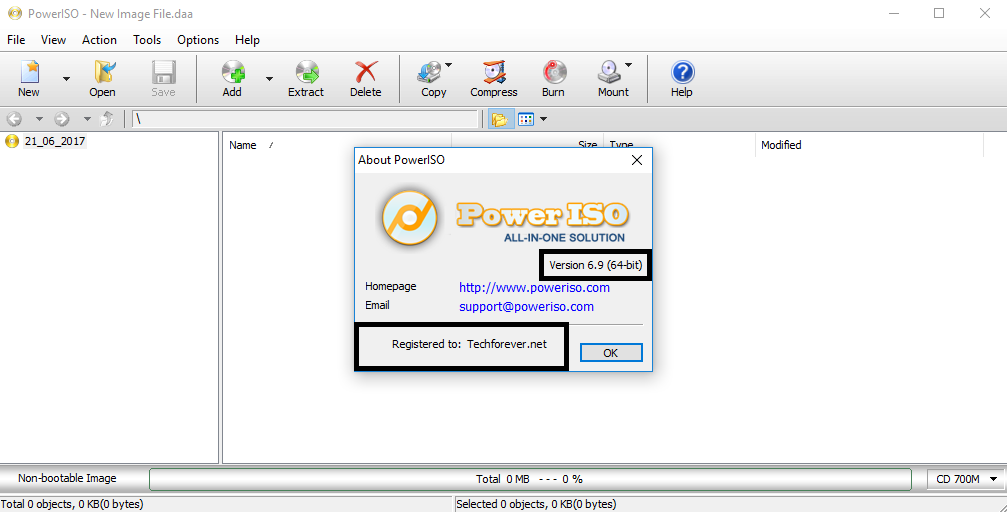Click the Extract toolbar icon
The width and height of the screenshot is (1007, 512).
point(307,72)
